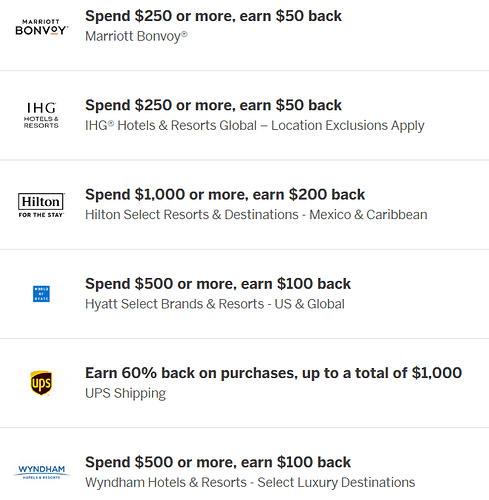This screenshot has height=500, width=489.
Task: Click the blue World of Hyatt logo
Action: pyautogui.click(x=41, y=294)
